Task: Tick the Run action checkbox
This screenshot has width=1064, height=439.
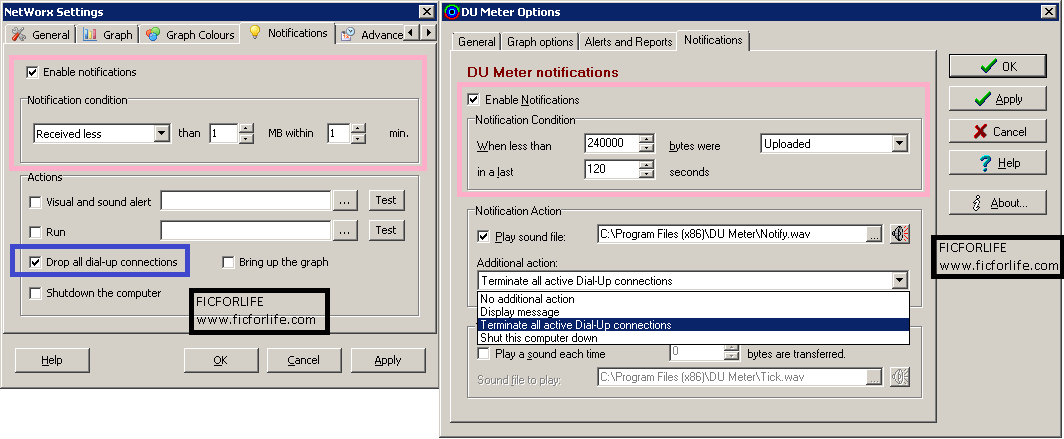Action: point(35,232)
